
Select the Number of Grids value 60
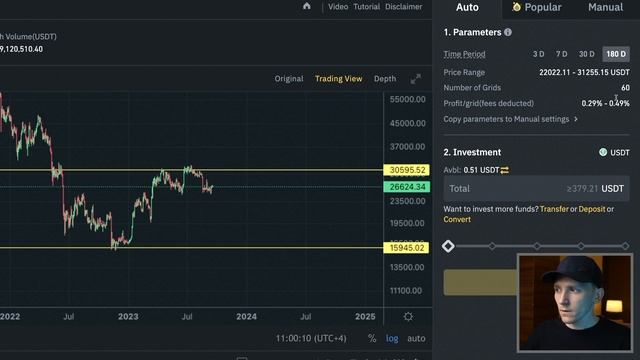tap(625, 88)
